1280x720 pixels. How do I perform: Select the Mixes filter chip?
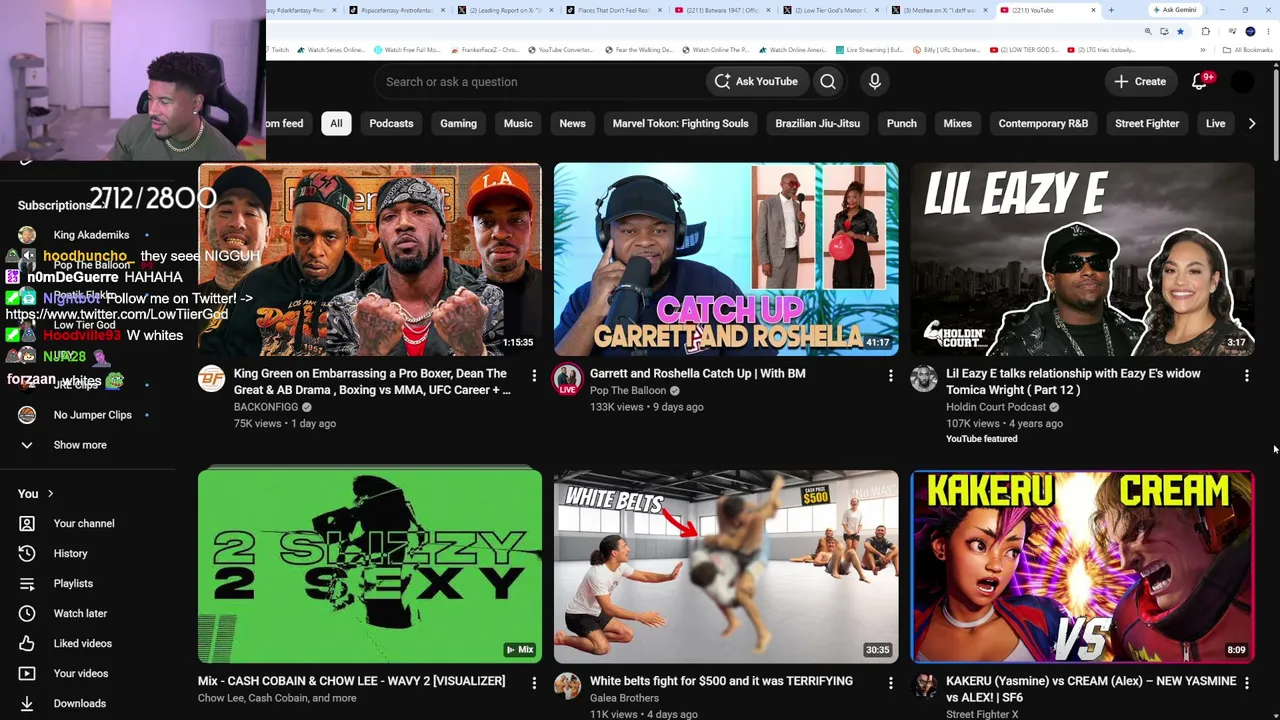[x=957, y=124]
